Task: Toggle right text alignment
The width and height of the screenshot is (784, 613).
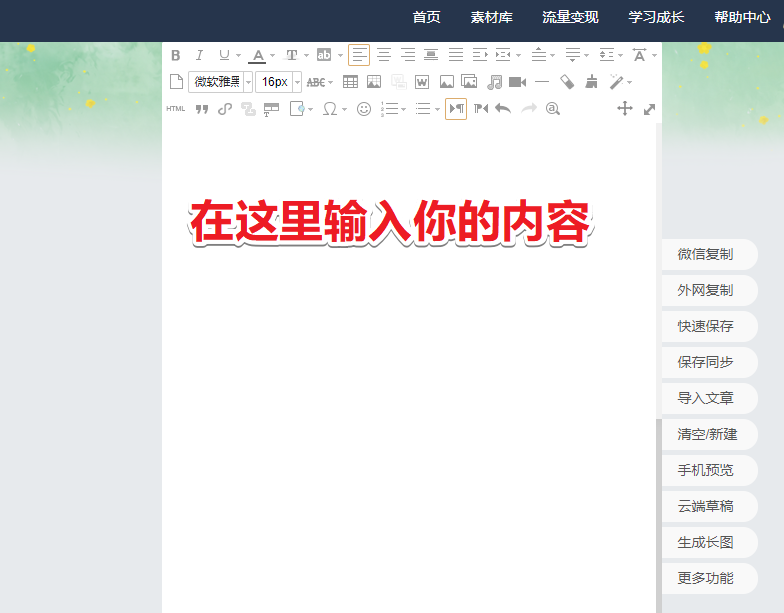Action: [408, 55]
